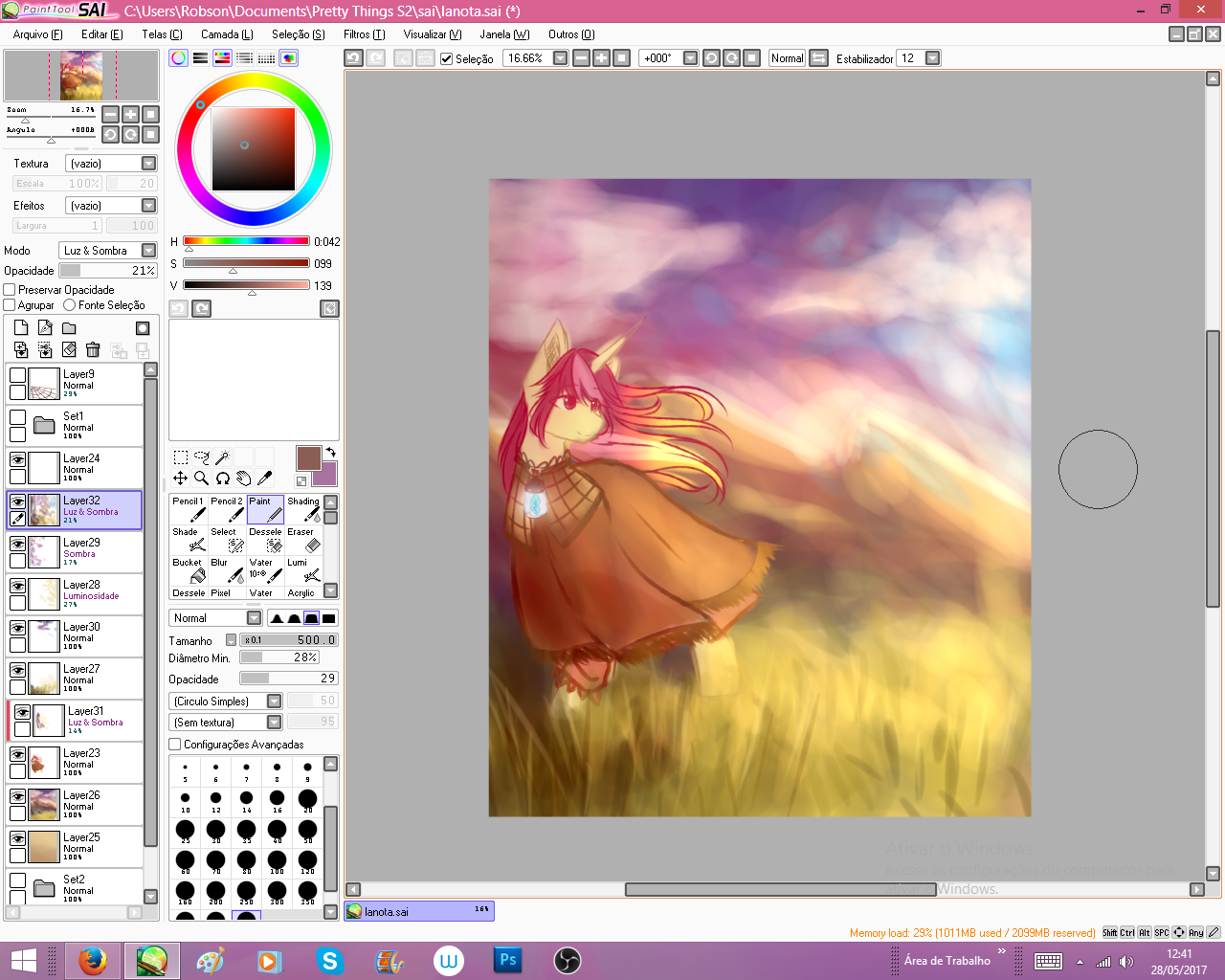Choose the Blur brush tool
1225x980 pixels.
227,570
